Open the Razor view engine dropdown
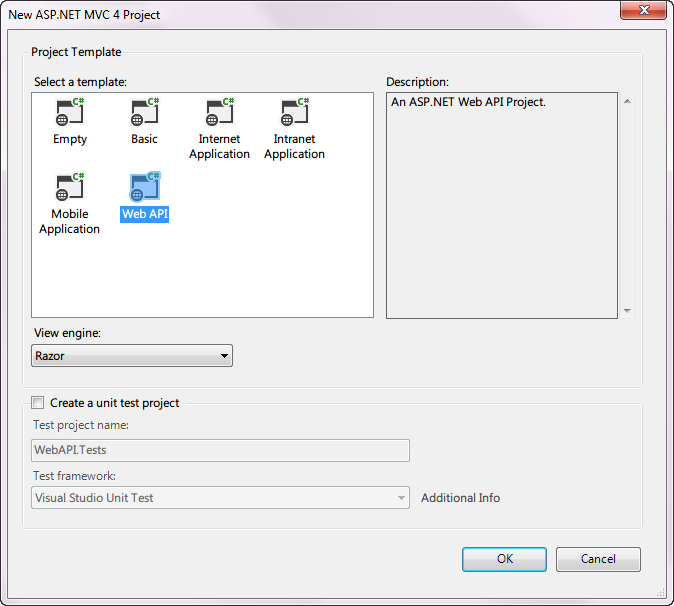Screen dimensions: 674x606 [x=132, y=356]
